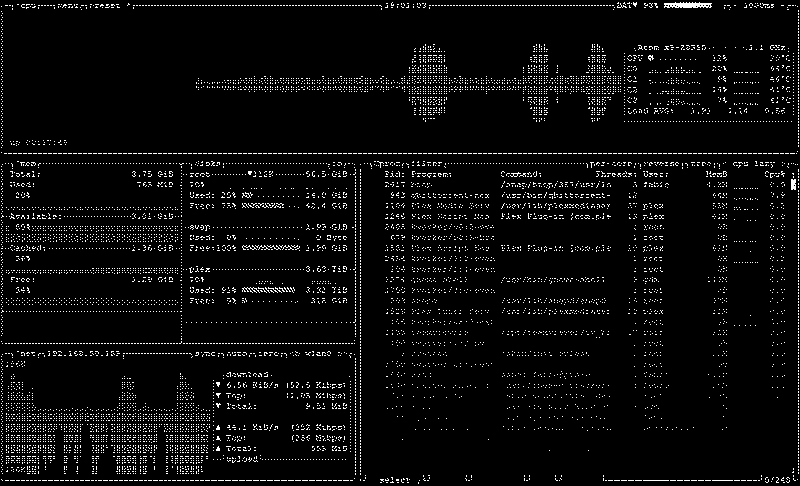Click the wlan0 interface name
Image resolution: width=800 pixels, height=486 pixels.
pyautogui.click(x=319, y=353)
